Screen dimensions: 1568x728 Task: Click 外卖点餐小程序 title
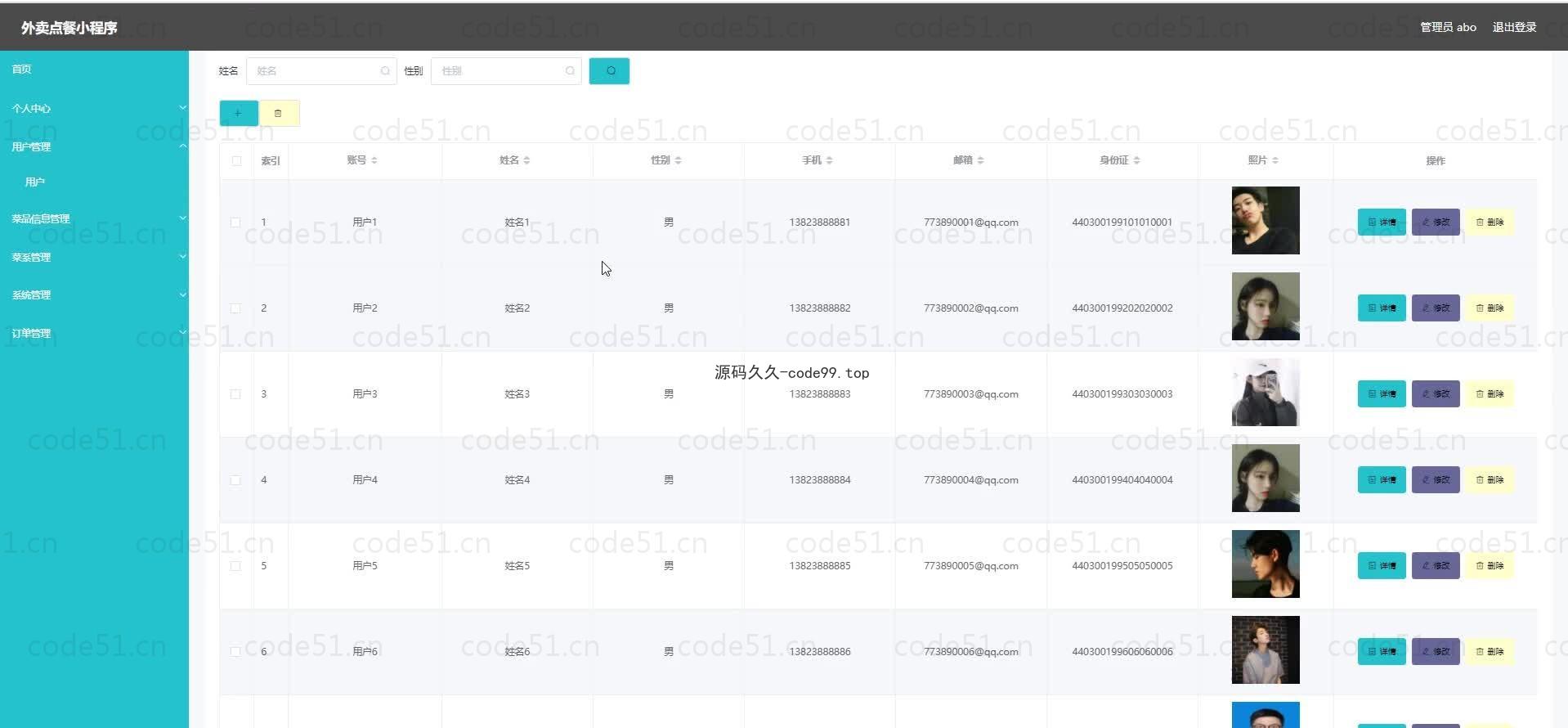pyautogui.click(x=69, y=28)
